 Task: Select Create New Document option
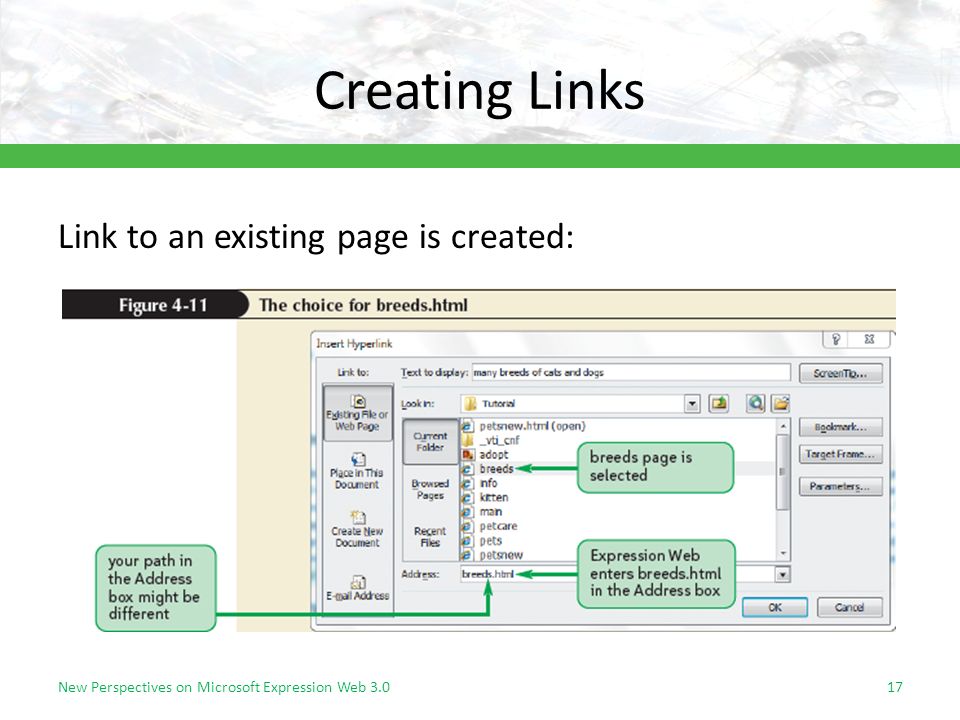(357, 529)
